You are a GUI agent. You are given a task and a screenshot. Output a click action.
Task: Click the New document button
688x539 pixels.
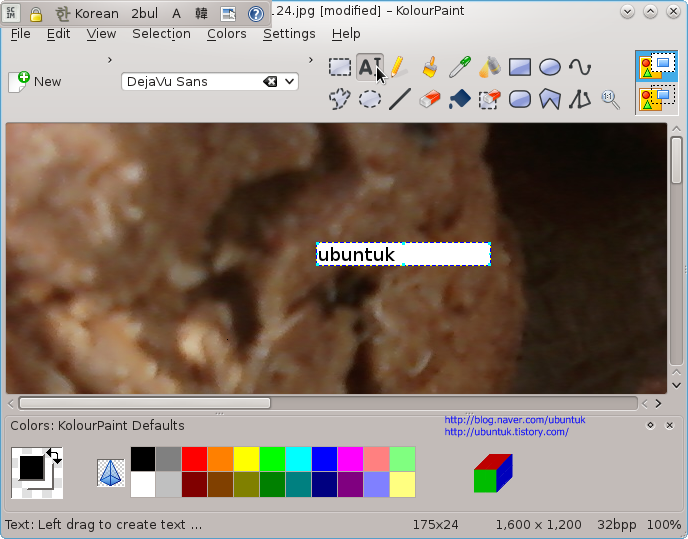point(35,82)
